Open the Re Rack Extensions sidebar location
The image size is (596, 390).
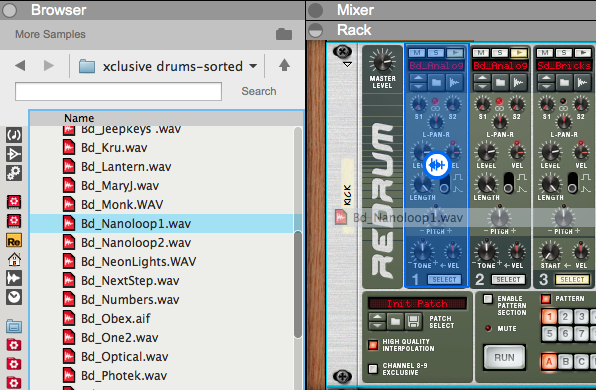(x=14, y=241)
